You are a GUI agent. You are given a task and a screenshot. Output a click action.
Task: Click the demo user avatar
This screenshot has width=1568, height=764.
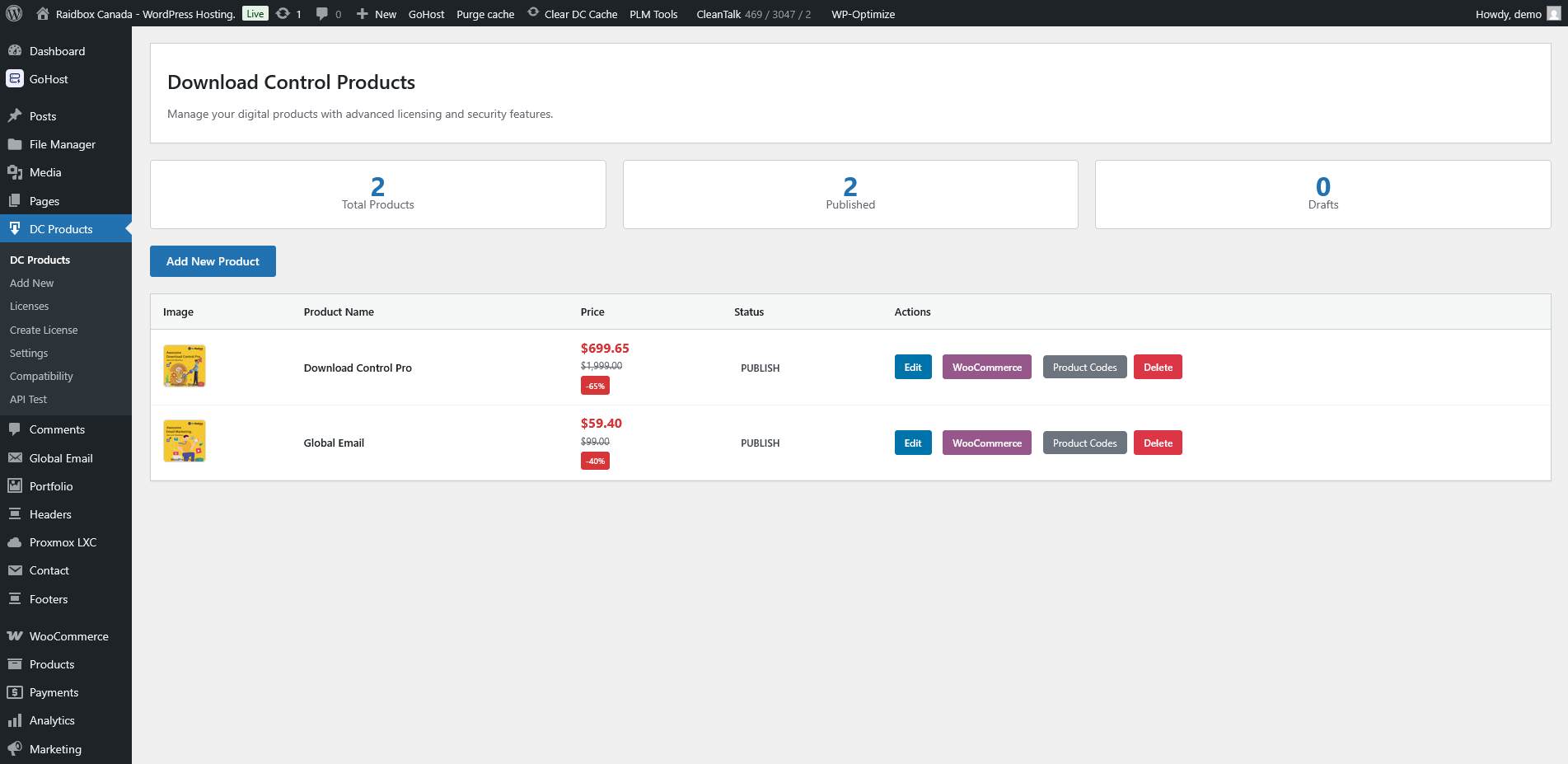(x=1554, y=13)
